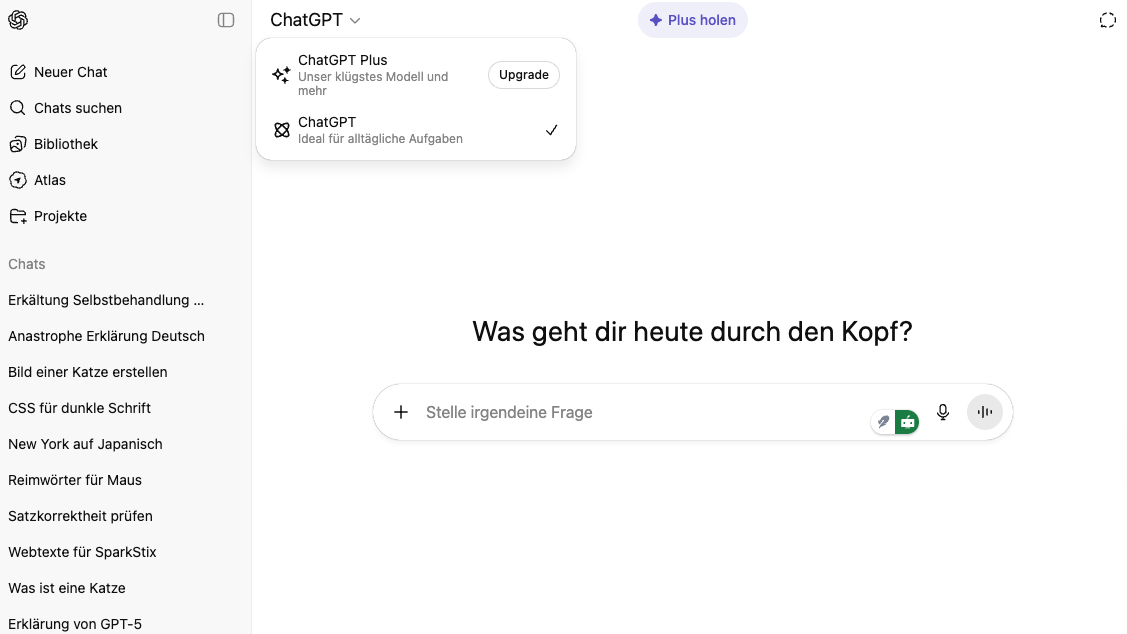Open the ChatGPT model dropdown chevron
The image size is (1127, 634).
pyautogui.click(x=354, y=19)
